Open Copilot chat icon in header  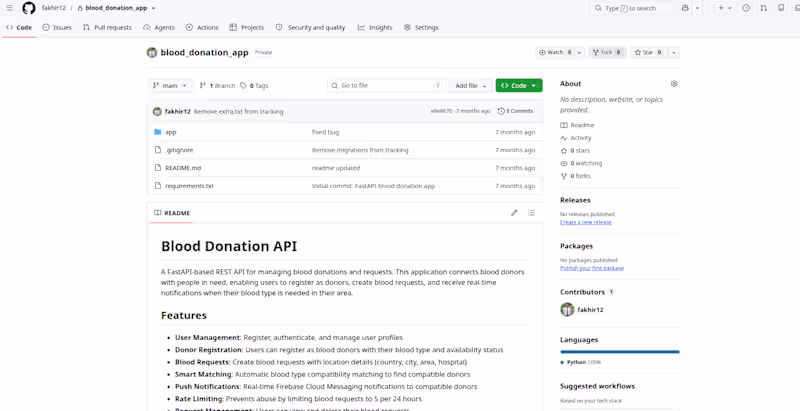click(x=685, y=8)
